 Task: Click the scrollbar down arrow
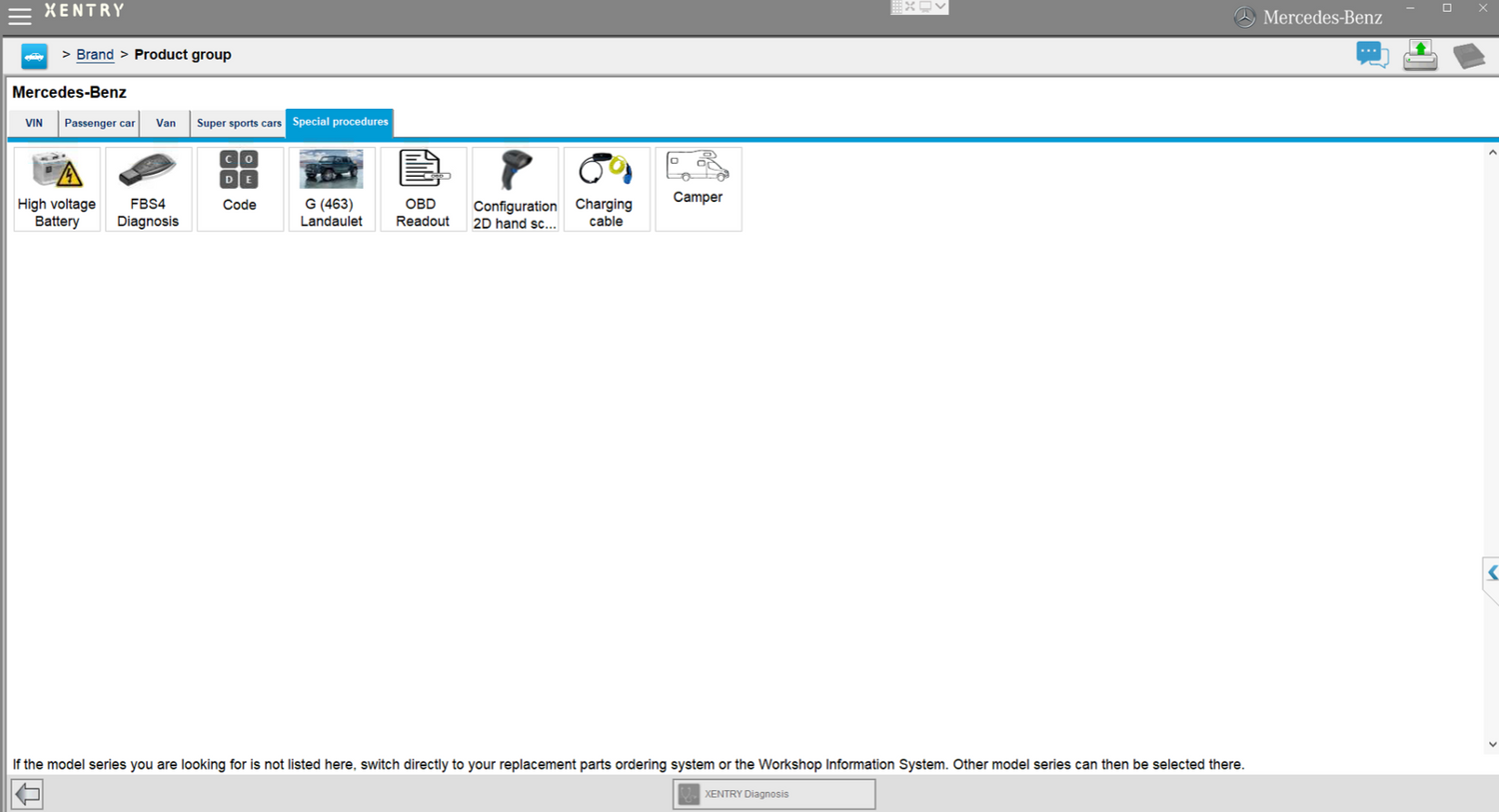1492,744
